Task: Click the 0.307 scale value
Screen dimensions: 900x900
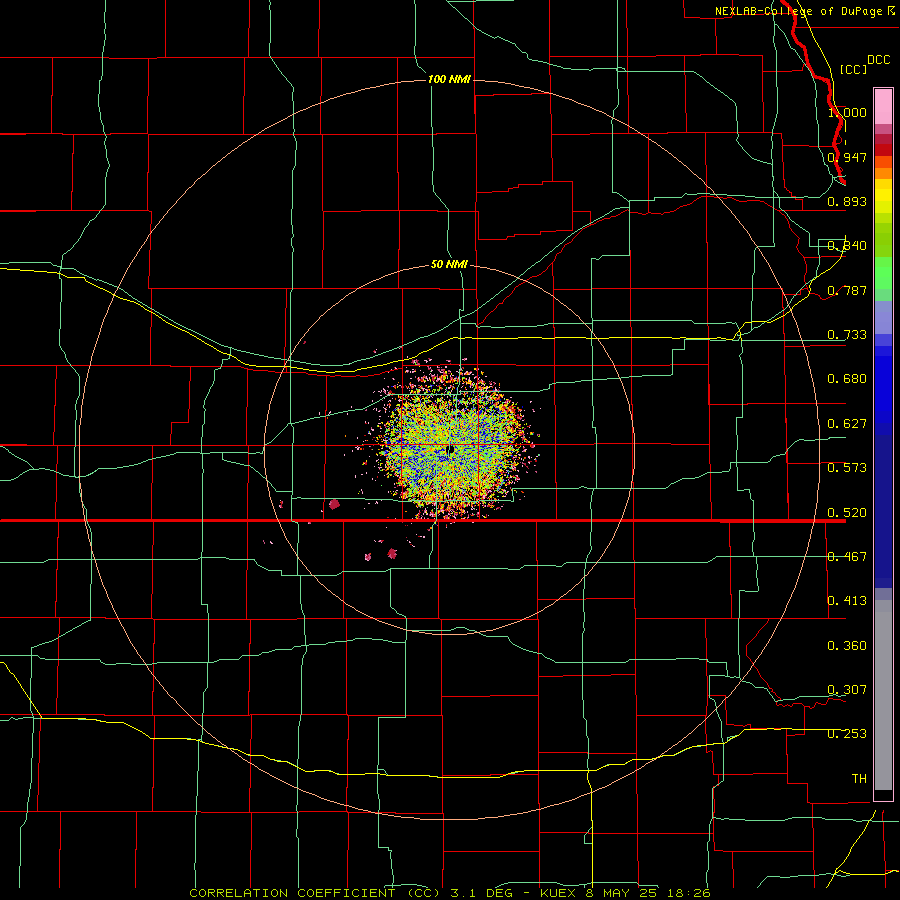Action: [847, 690]
